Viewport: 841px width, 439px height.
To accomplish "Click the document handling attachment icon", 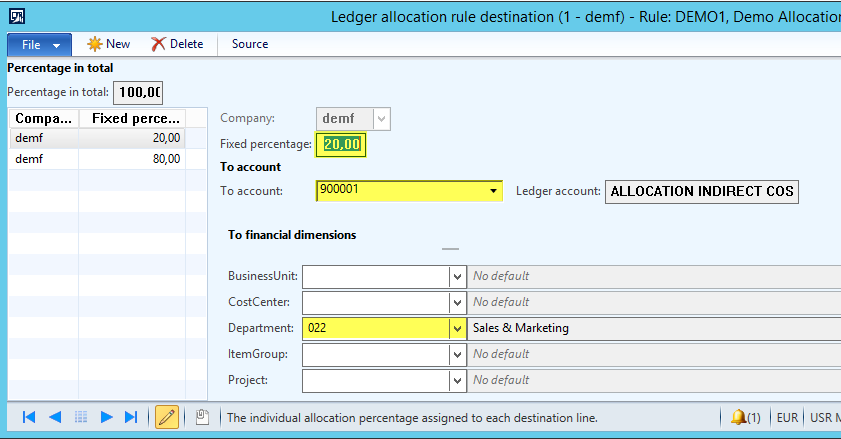I will coord(201,417).
